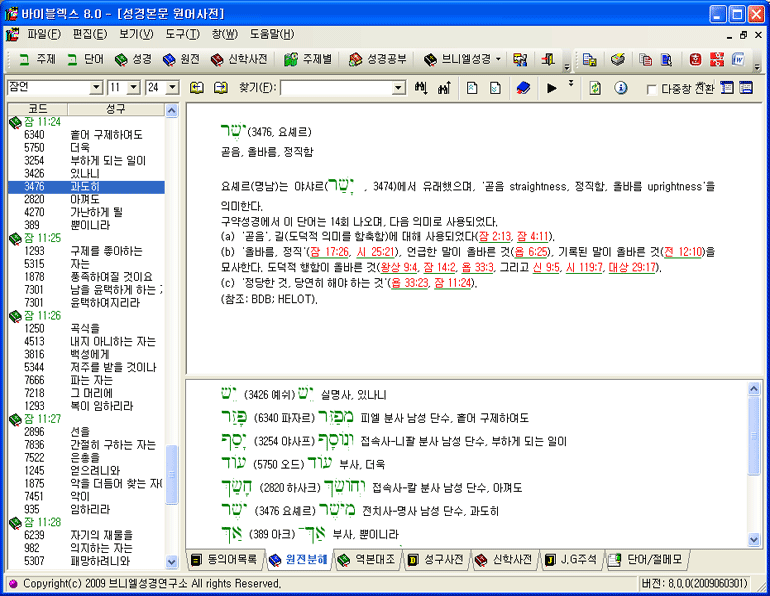Open the 파일(F) menu

pyautogui.click(x=44, y=34)
